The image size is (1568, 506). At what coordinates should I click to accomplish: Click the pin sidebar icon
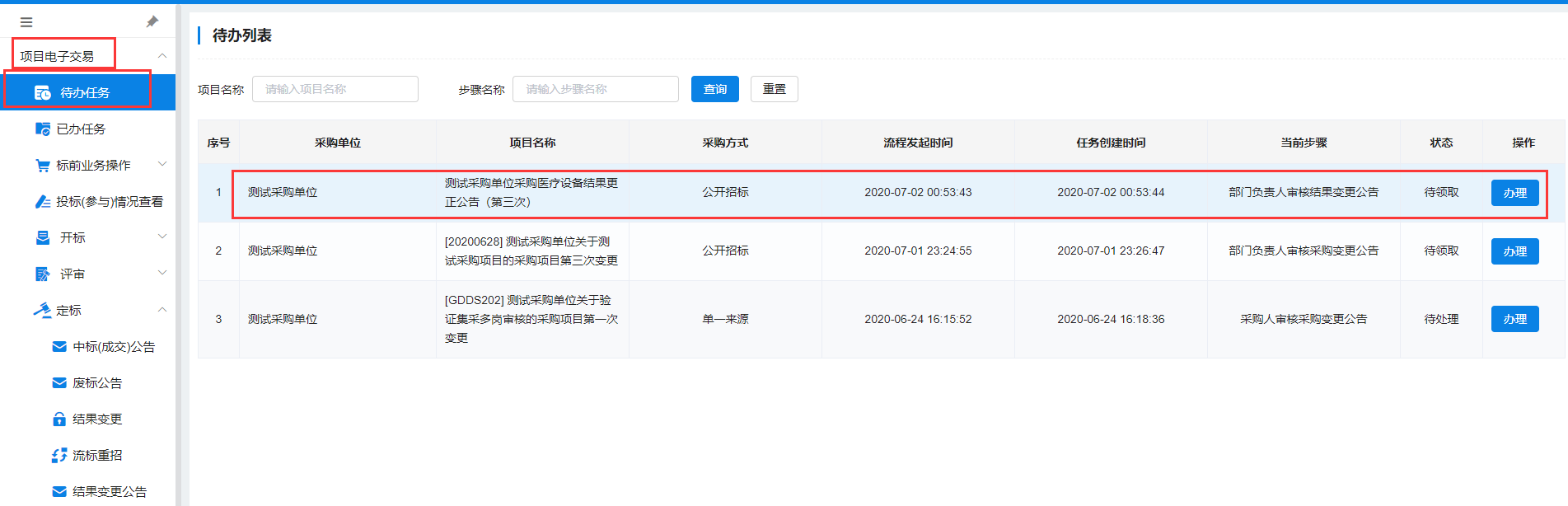(x=152, y=22)
